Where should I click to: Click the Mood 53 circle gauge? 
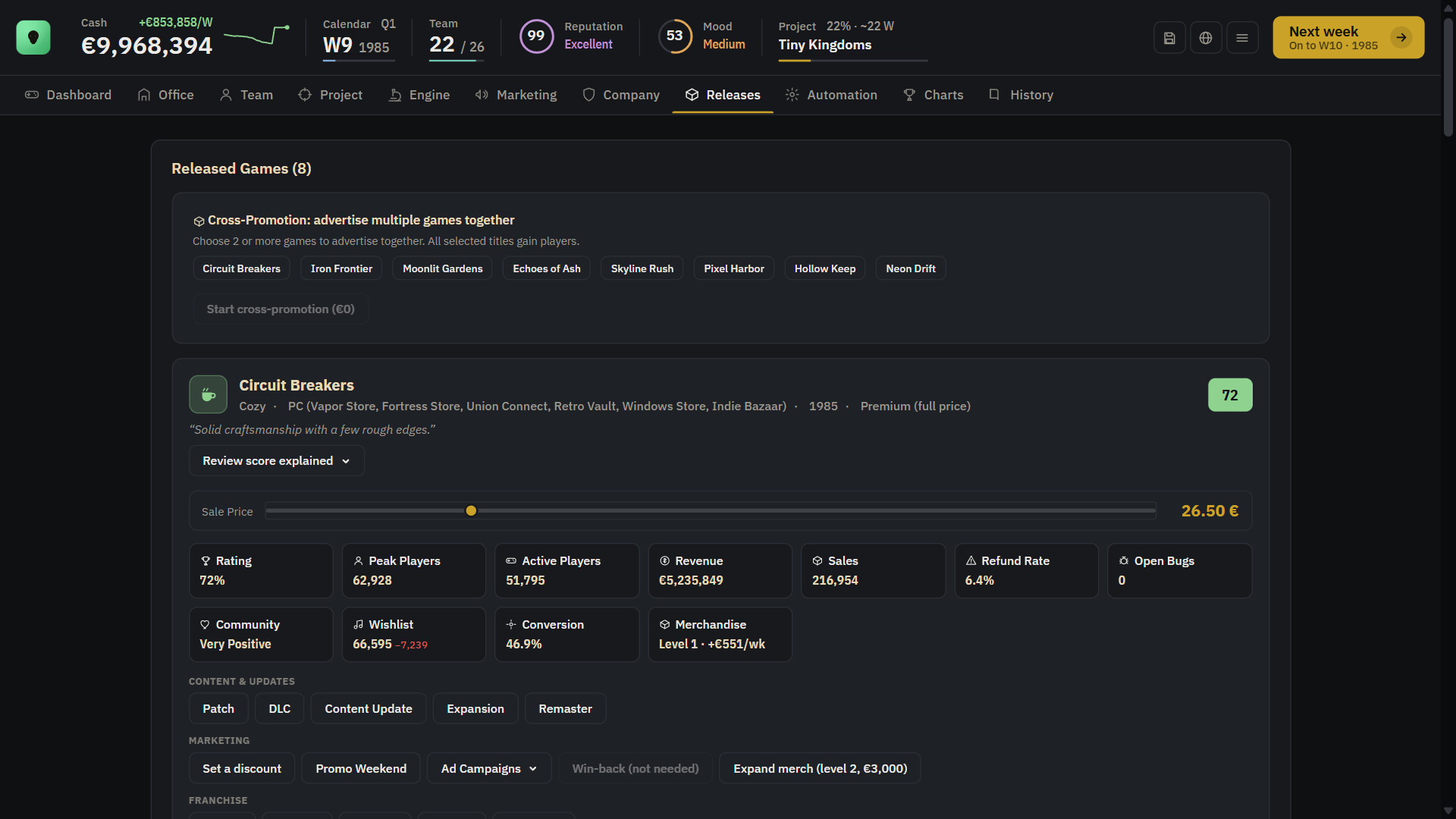tap(675, 36)
